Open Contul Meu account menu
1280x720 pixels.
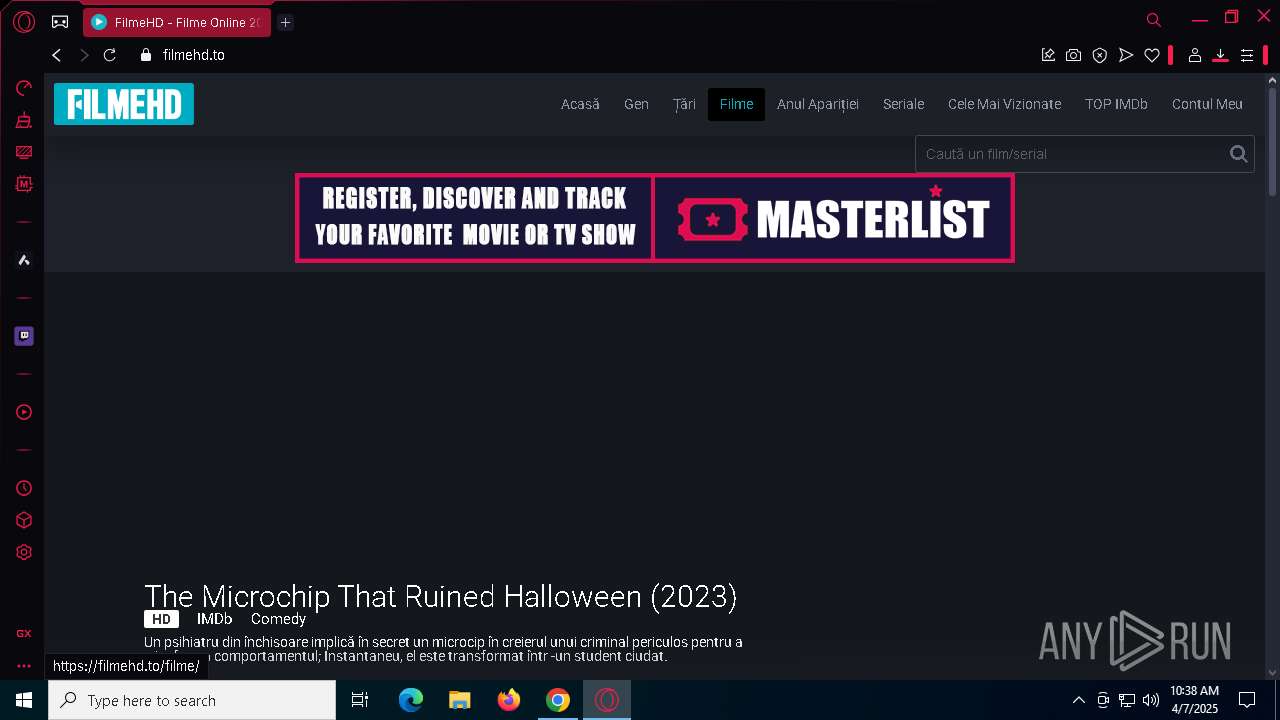(x=1207, y=104)
